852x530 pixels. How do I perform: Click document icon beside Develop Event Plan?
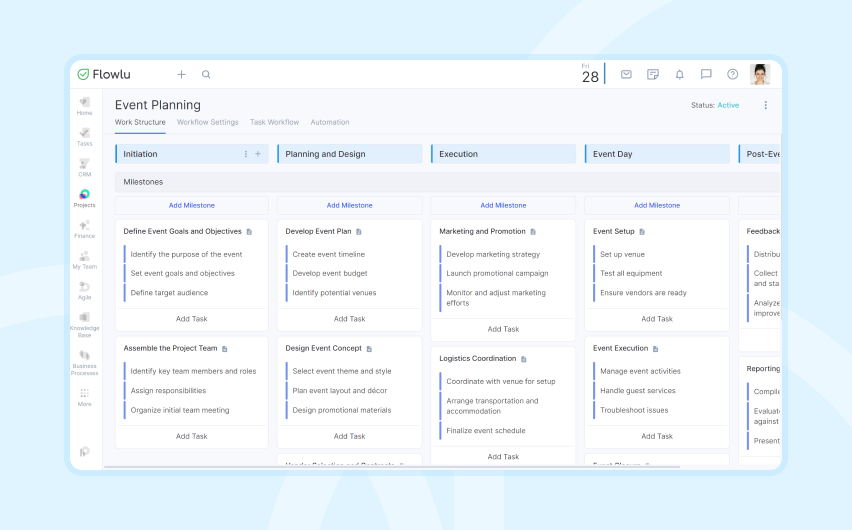pos(359,232)
